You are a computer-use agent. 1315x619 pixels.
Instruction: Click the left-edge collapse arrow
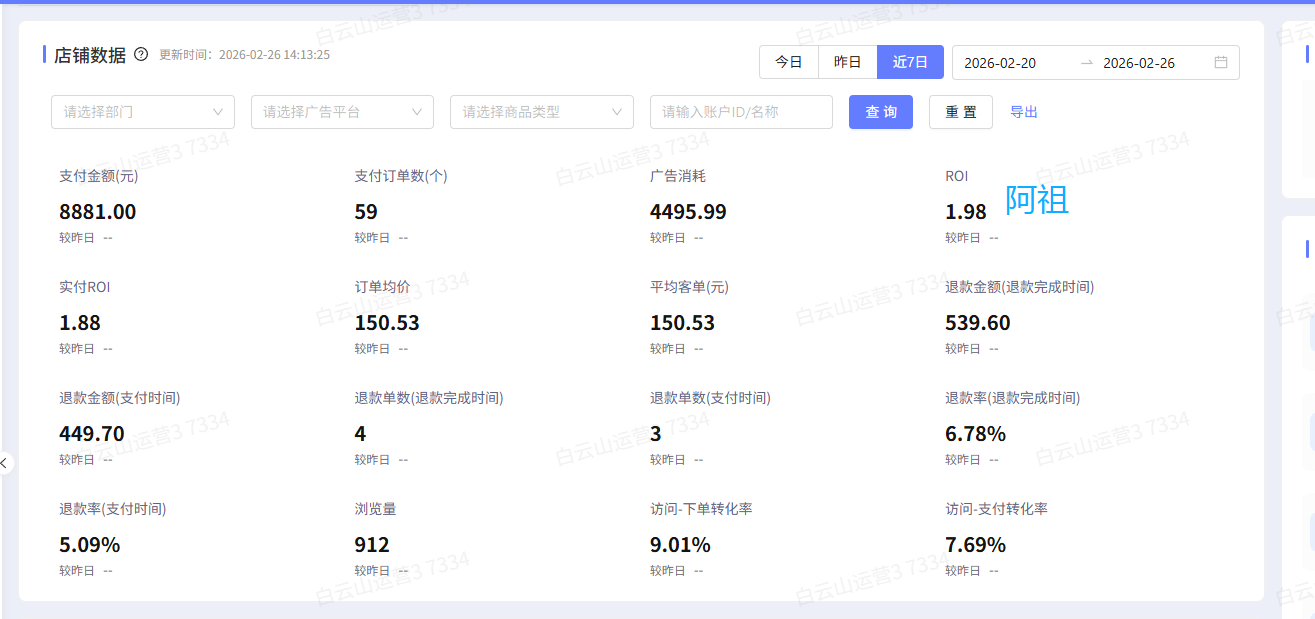[5, 463]
